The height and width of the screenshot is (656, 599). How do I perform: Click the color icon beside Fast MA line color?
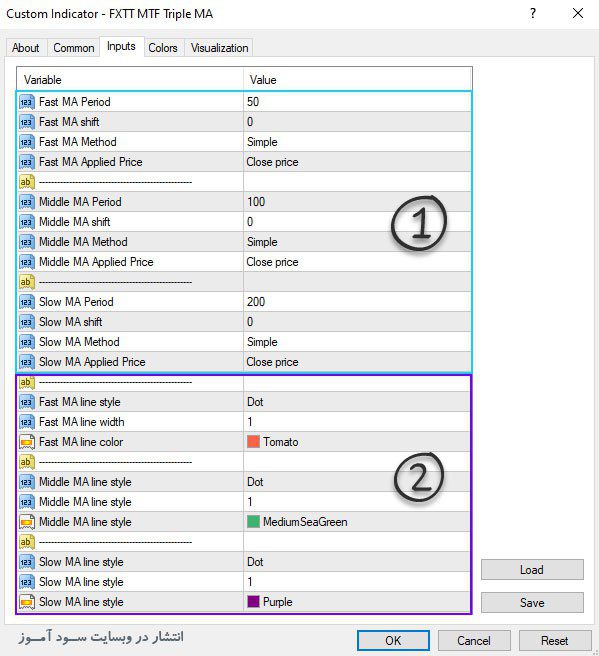point(26,442)
